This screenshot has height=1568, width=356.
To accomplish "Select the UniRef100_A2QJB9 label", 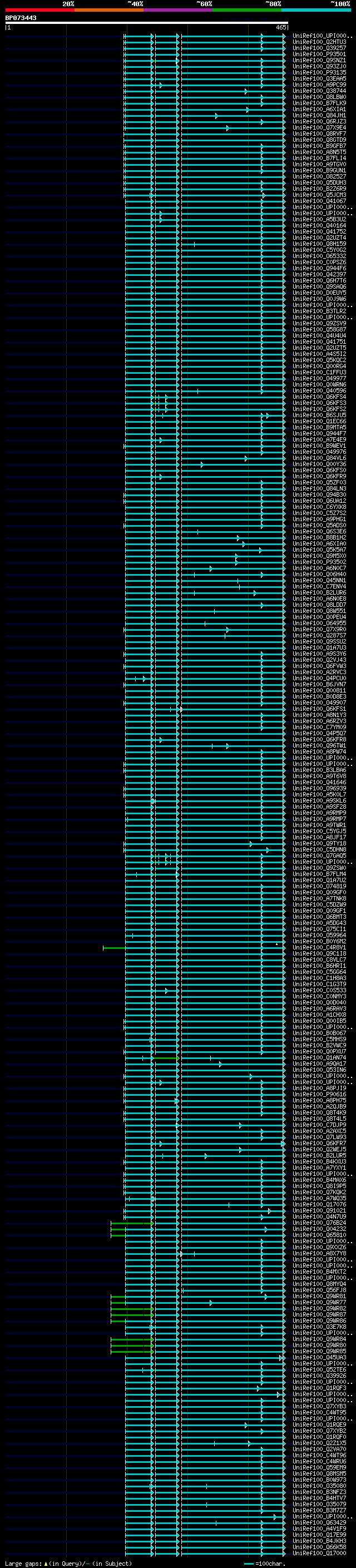I will coord(319,1106).
